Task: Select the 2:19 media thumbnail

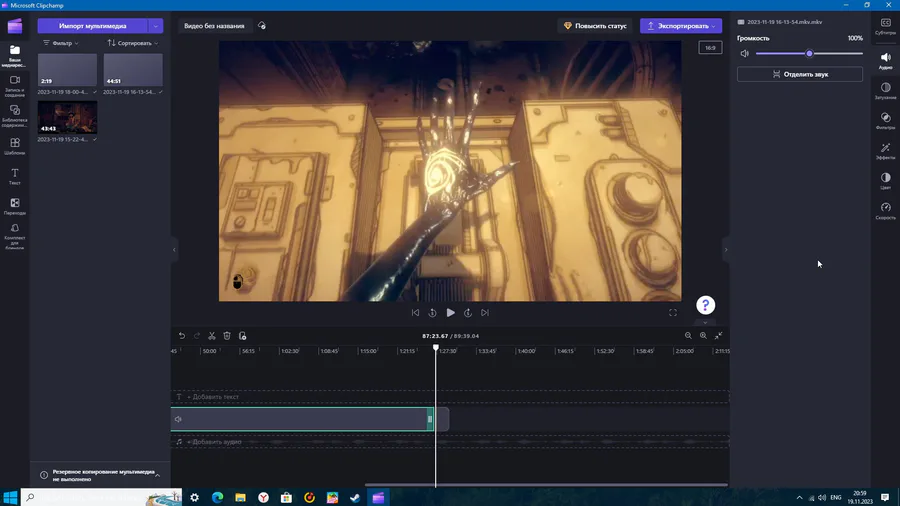Action: 67,69
